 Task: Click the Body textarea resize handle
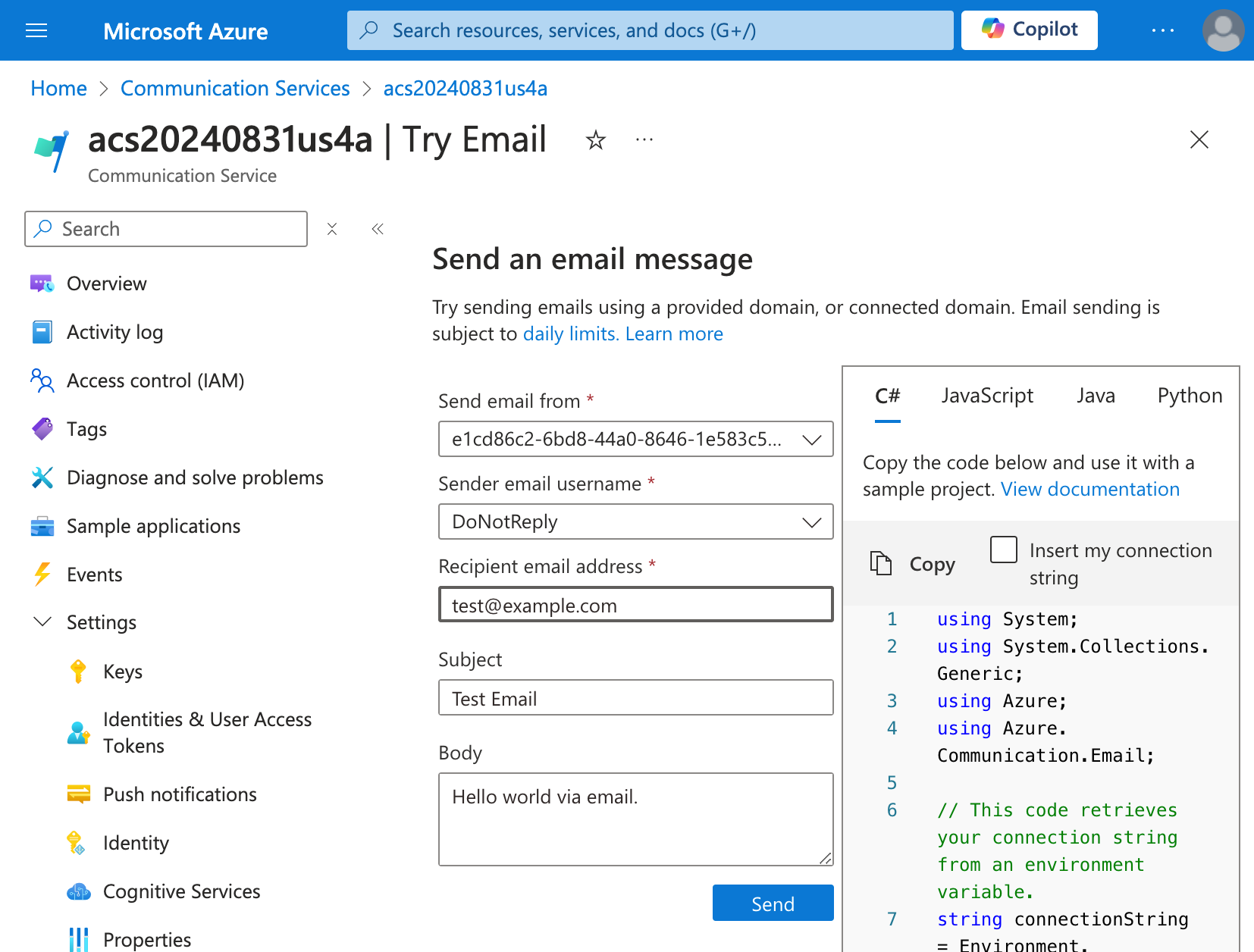click(826, 858)
